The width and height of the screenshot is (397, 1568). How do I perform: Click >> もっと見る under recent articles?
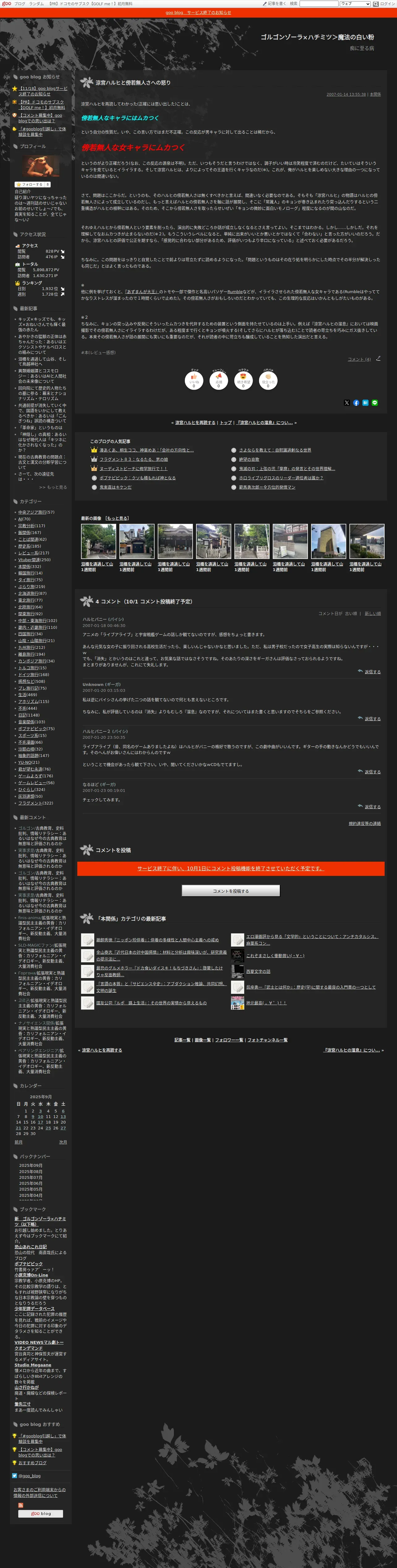pos(53,487)
